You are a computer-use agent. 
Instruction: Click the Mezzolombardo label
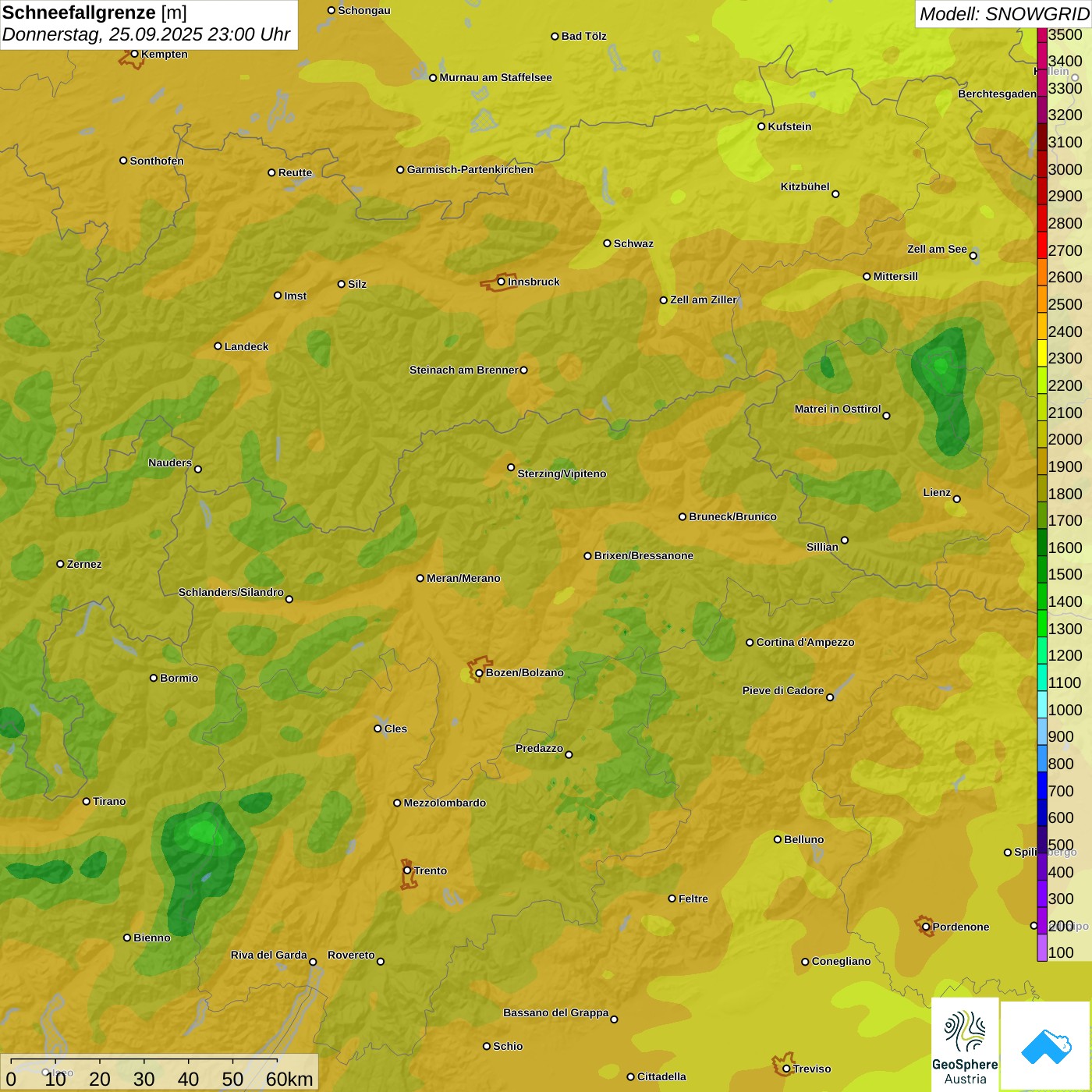(x=445, y=803)
